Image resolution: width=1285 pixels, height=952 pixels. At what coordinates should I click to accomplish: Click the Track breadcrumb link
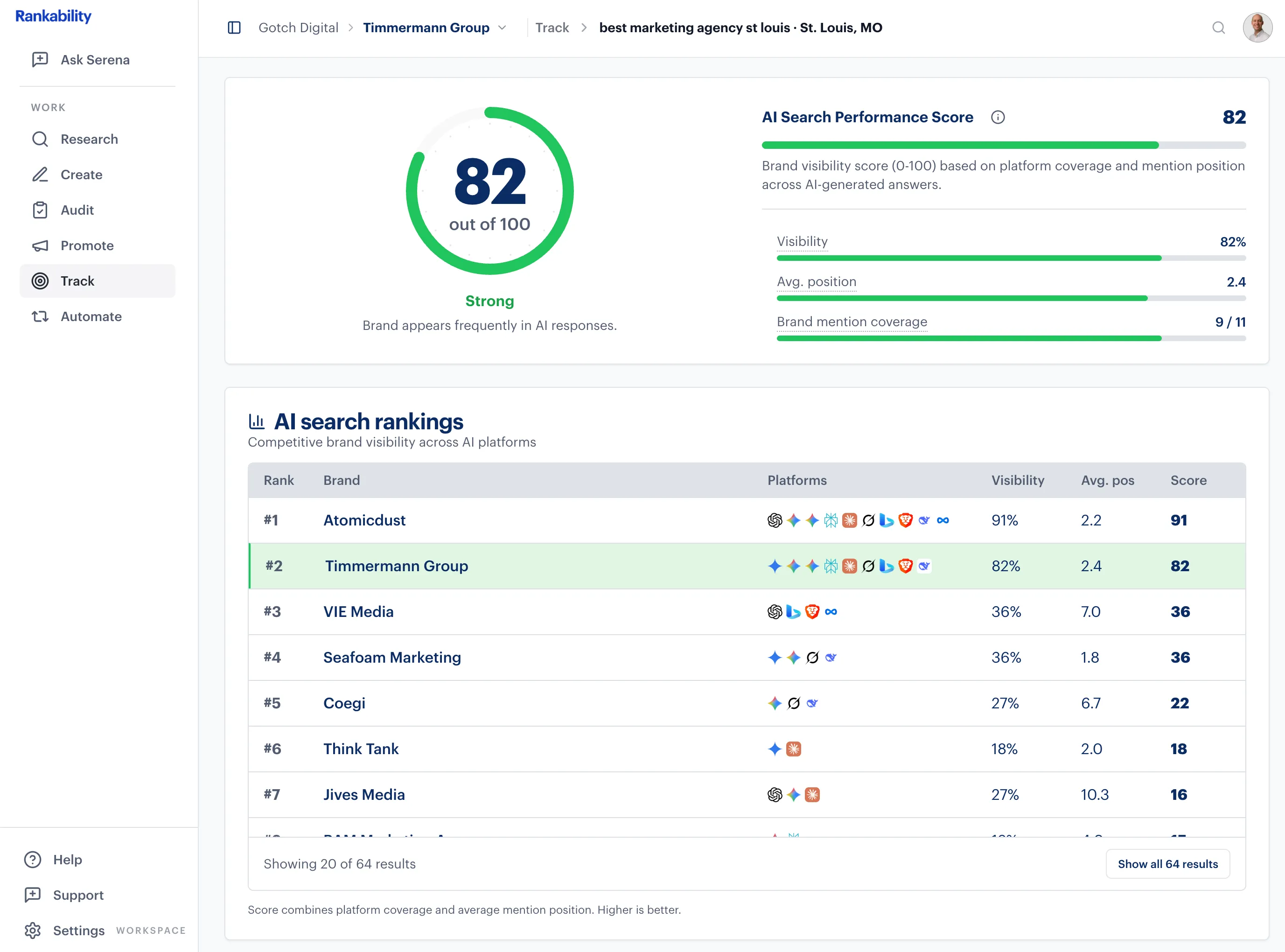tap(552, 28)
